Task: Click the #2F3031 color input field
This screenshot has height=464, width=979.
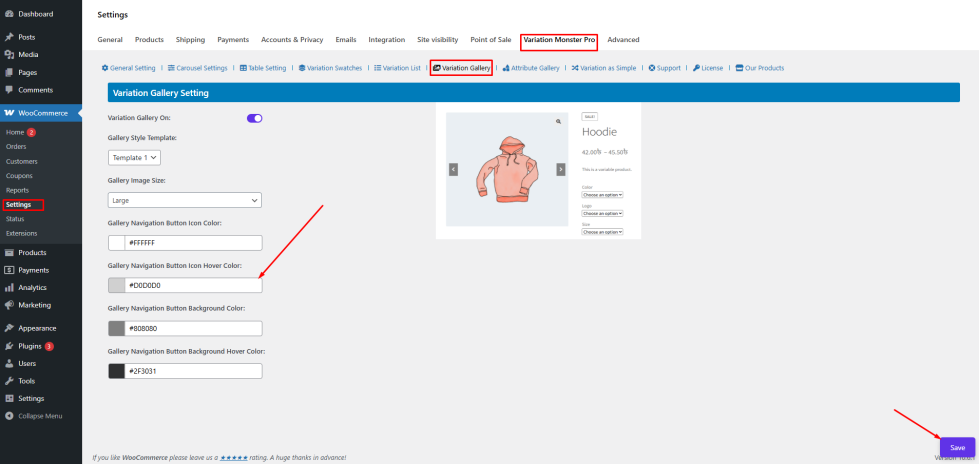Action: pos(194,371)
